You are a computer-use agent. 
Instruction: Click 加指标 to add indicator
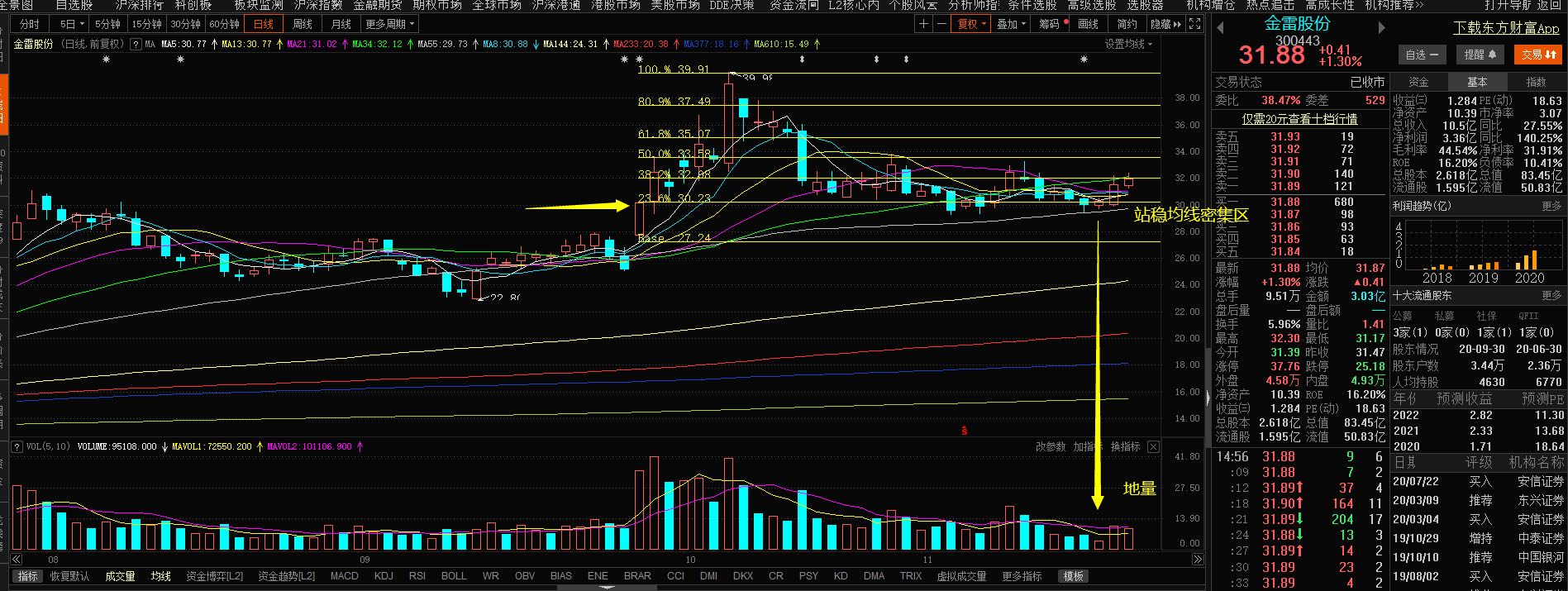(x=1088, y=446)
